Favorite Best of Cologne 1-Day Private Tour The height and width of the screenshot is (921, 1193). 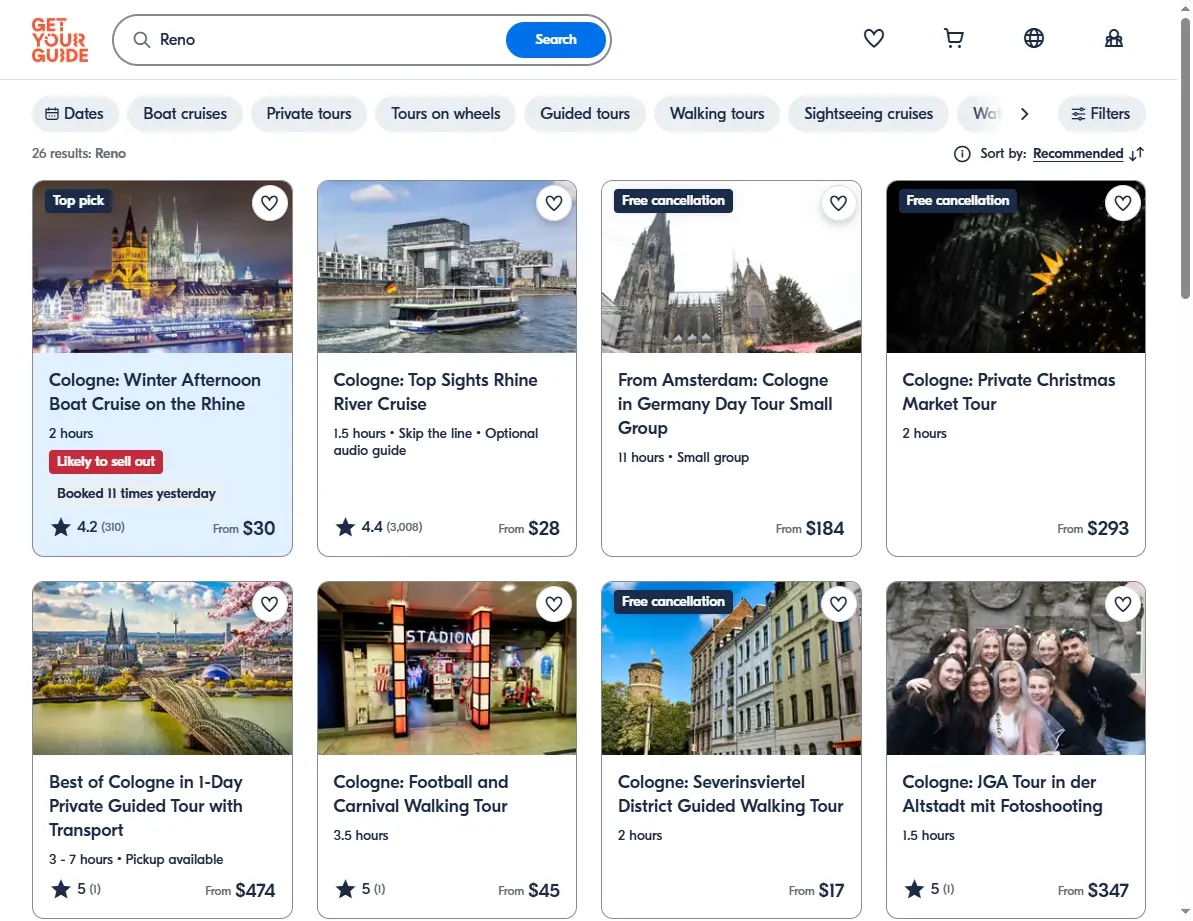point(269,604)
